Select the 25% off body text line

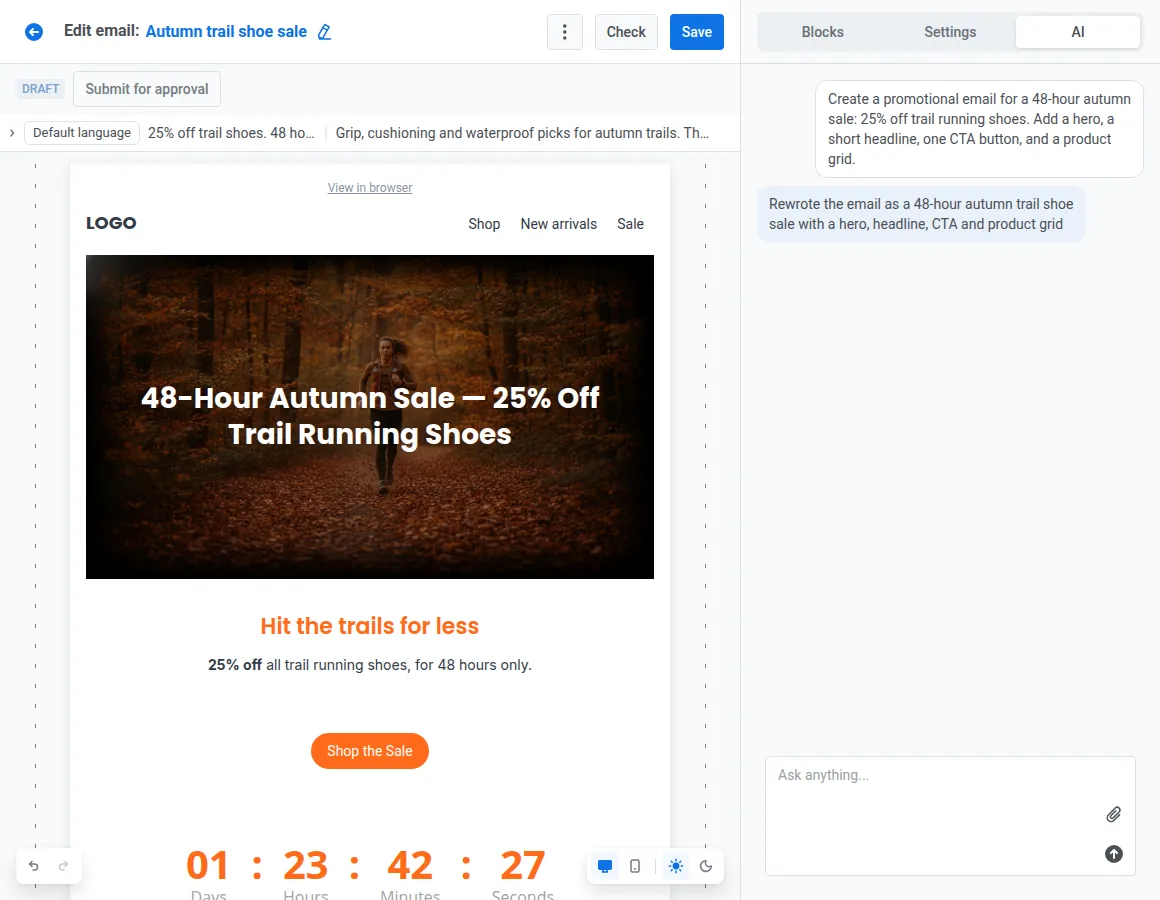click(x=370, y=665)
